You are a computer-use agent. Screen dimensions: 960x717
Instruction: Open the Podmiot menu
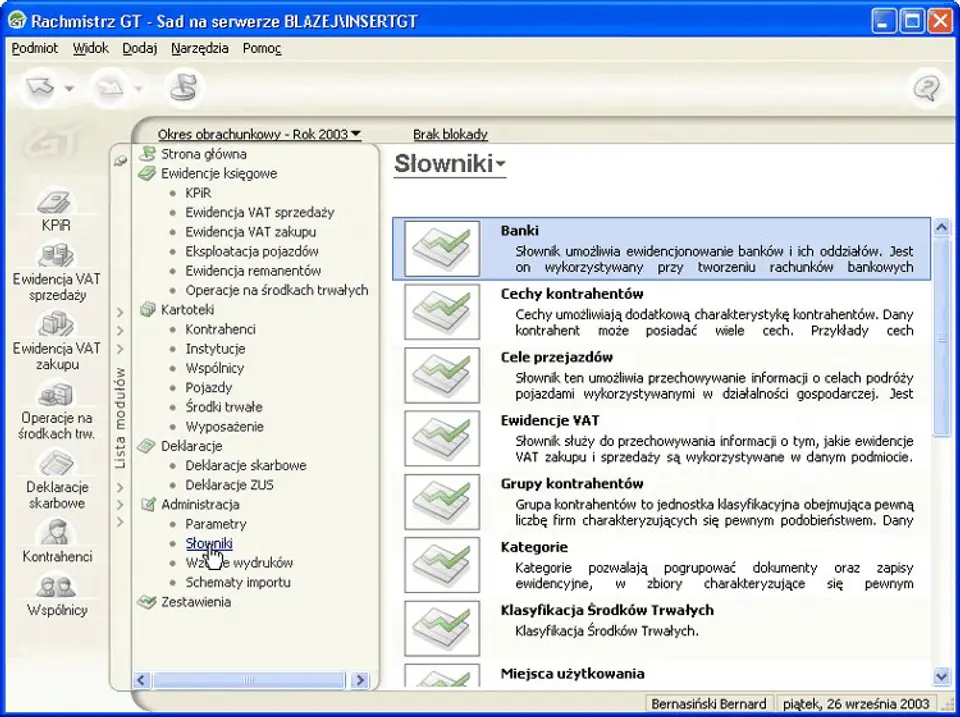(35, 48)
